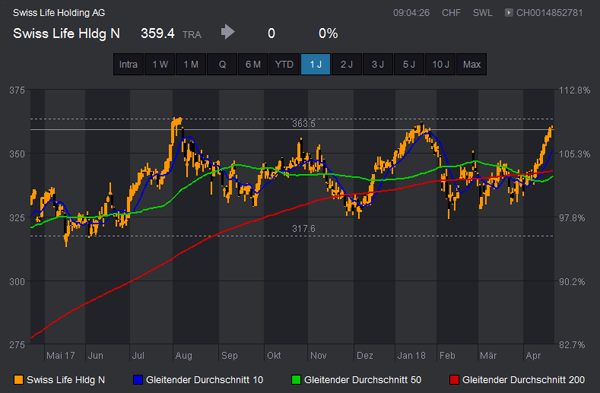Show the 5 J chart range
The image size is (600, 393).
[x=409, y=64]
